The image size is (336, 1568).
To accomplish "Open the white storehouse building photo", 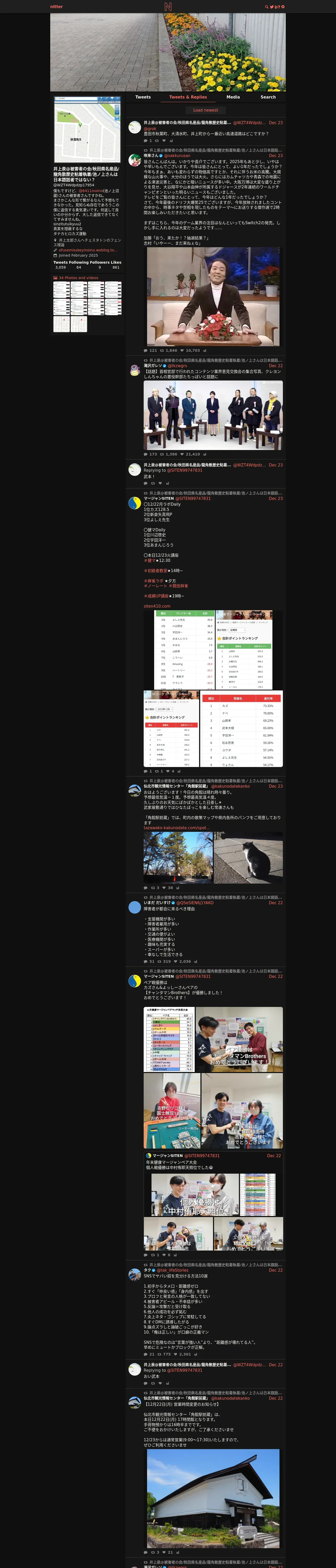I will [214, 1498].
